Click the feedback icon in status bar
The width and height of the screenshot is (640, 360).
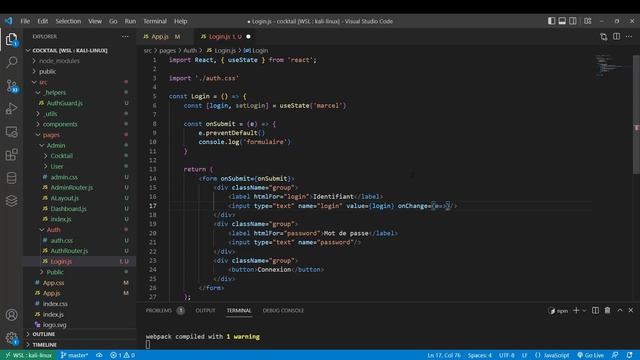615,355
